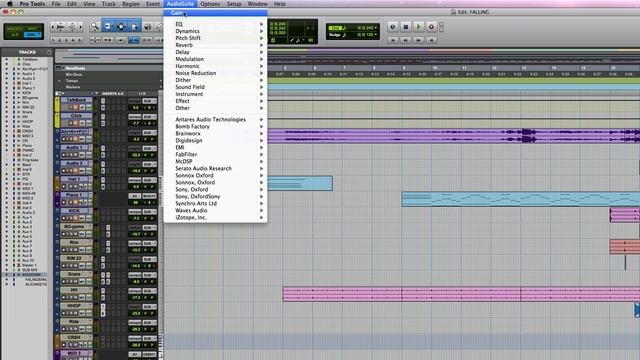Select Master 1 in the Tracks list
Screen dimensions: 640x360
click(28, 265)
